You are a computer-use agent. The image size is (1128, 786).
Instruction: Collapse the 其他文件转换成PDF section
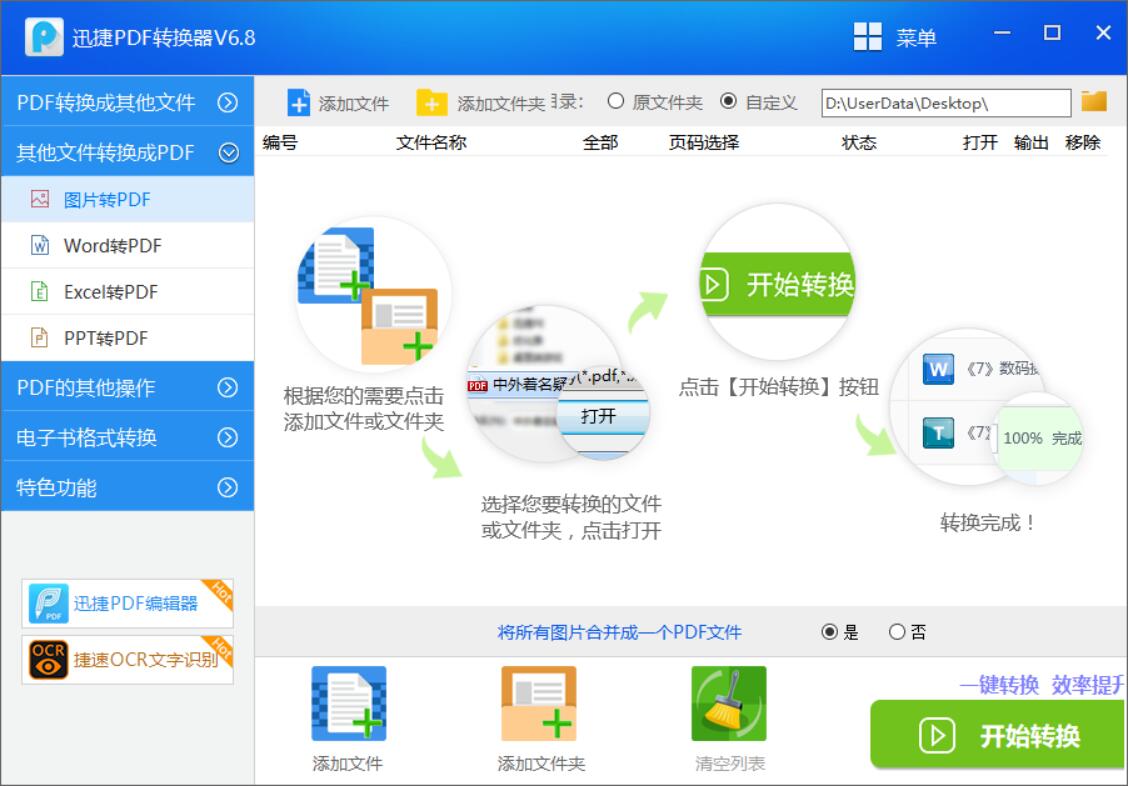pyautogui.click(x=127, y=152)
